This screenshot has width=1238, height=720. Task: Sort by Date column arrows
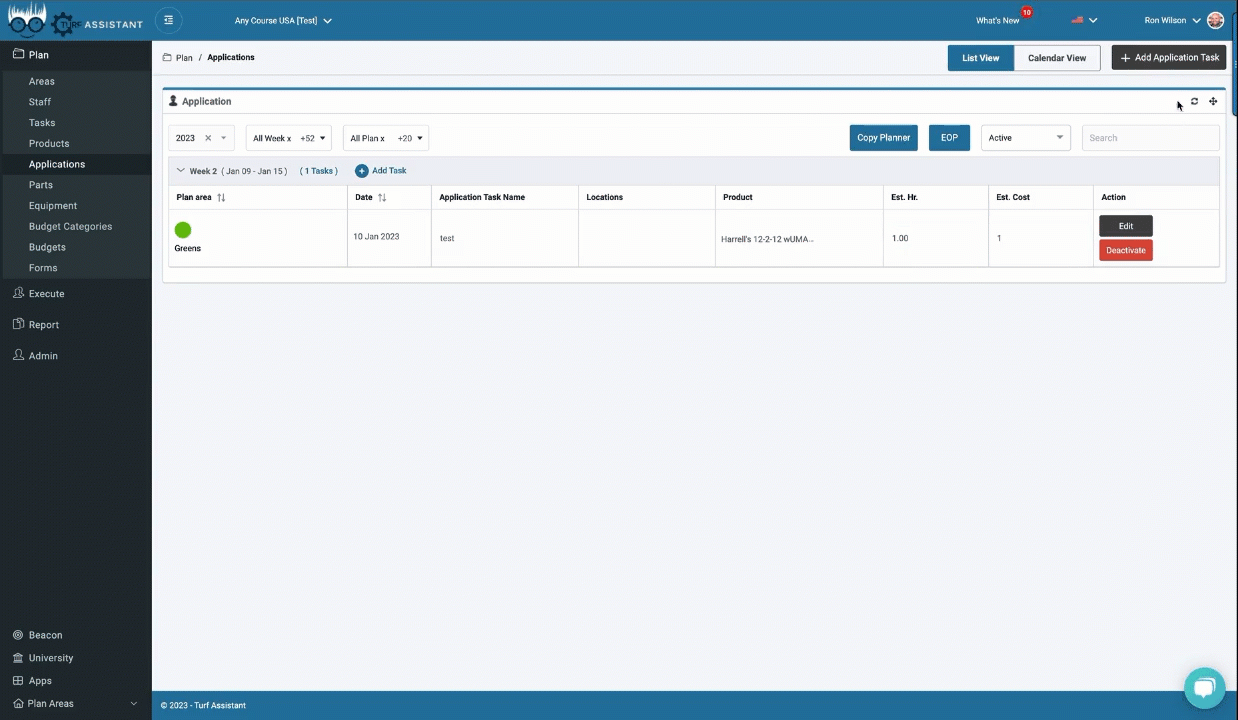[x=382, y=198]
